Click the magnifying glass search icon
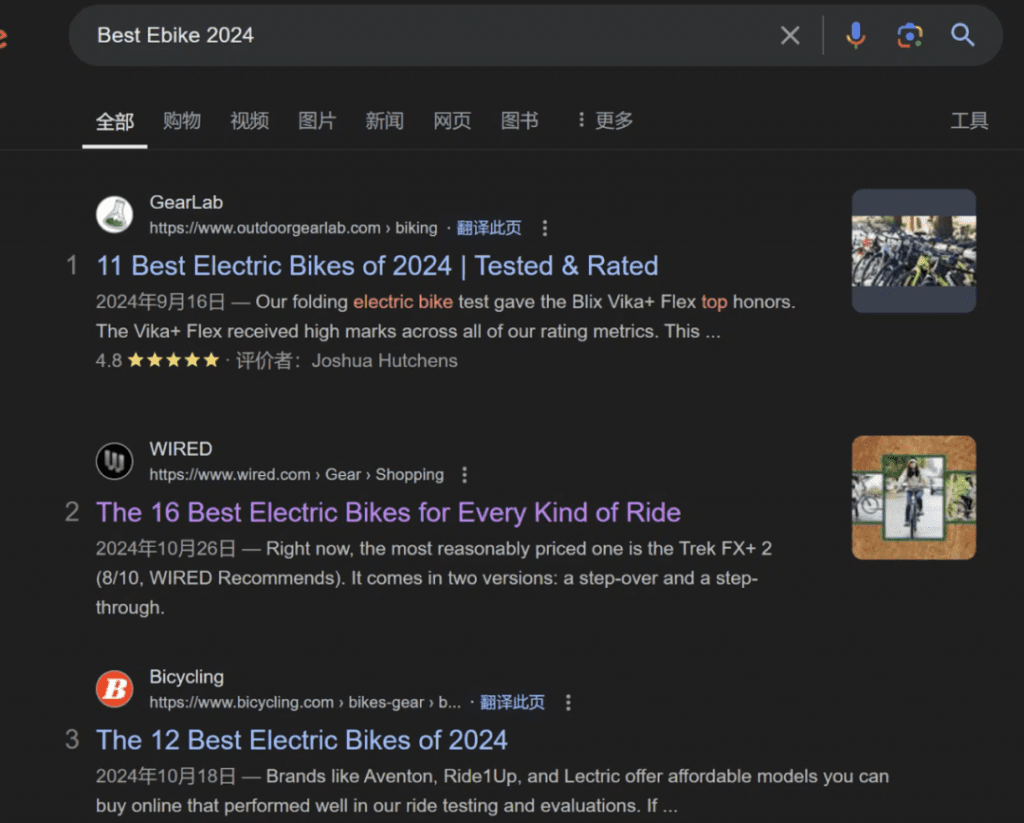The width and height of the screenshot is (1024, 823). (x=963, y=36)
